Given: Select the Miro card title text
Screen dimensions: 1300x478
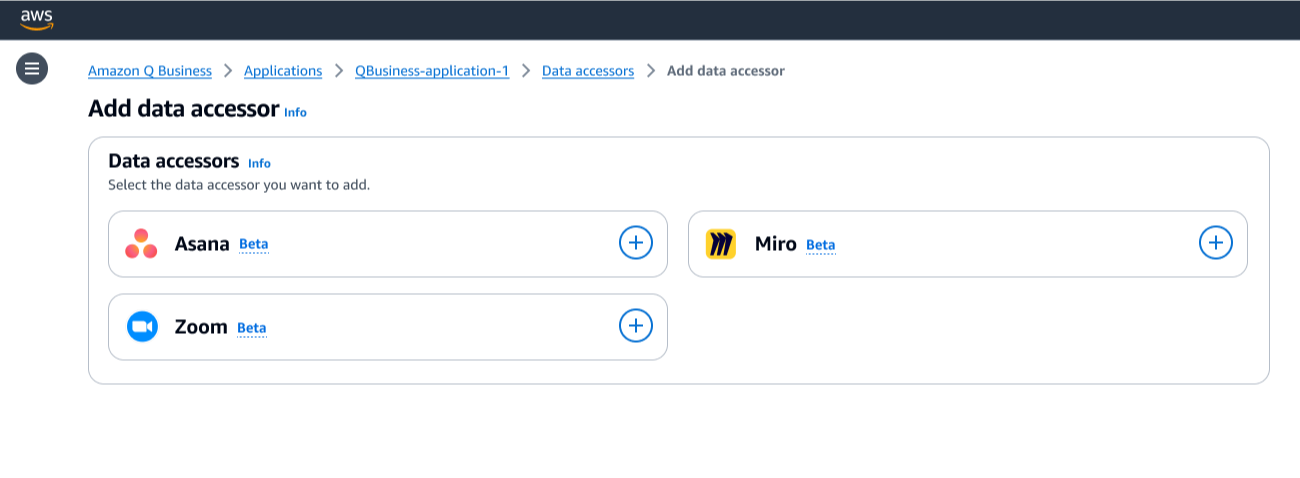Looking at the screenshot, I should [x=776, y=243].
